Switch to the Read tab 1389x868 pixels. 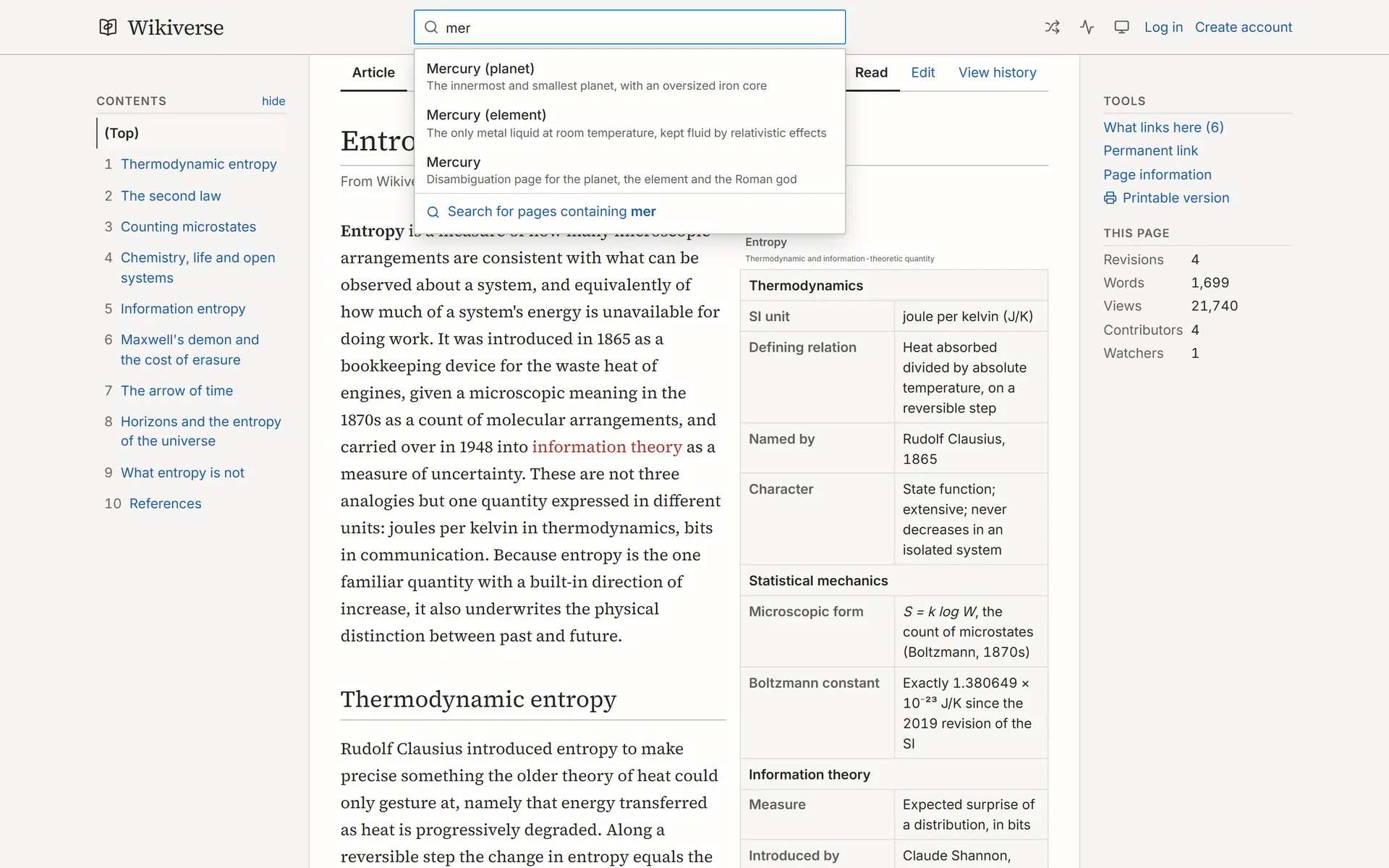(x=871, y=72)
